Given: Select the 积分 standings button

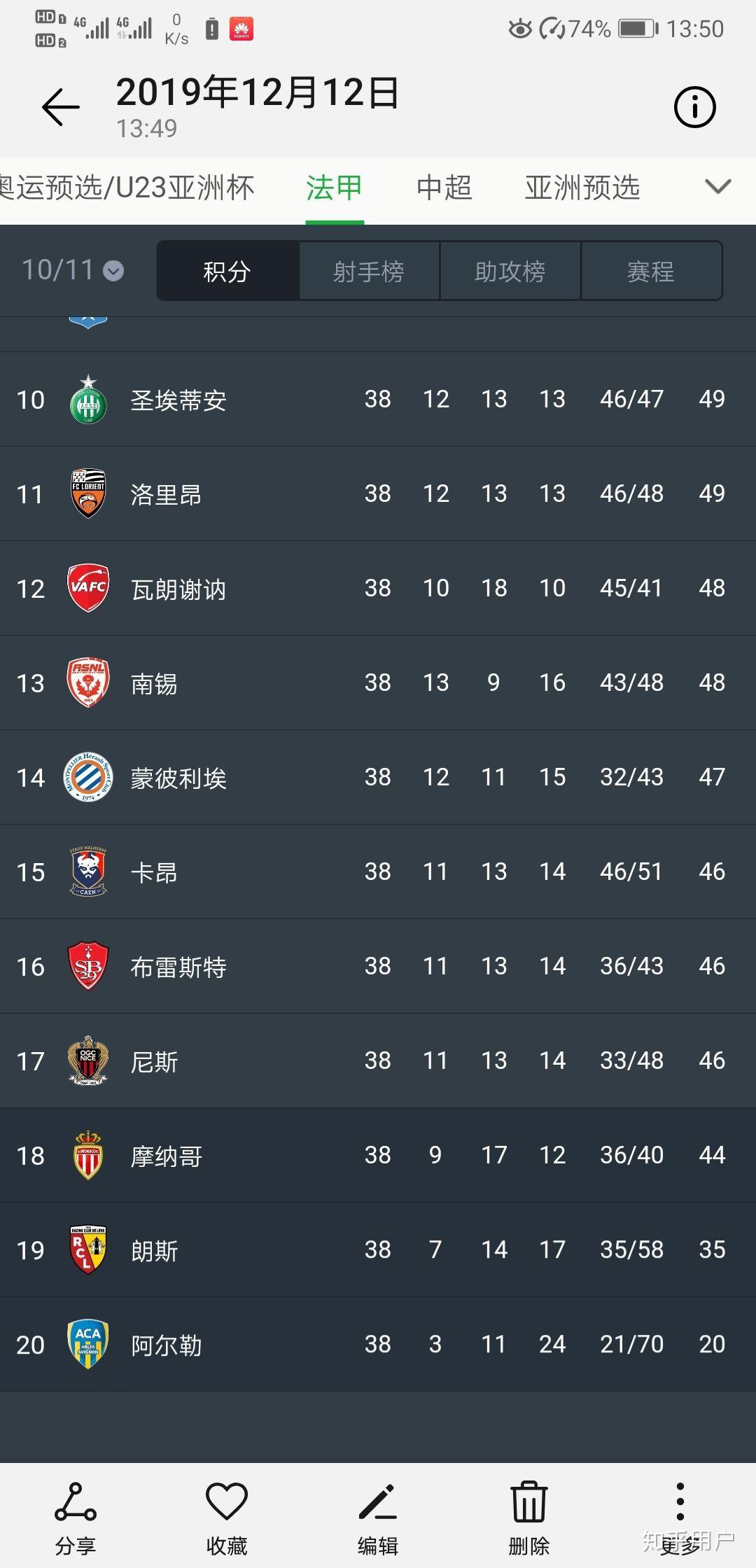Looking at the screenshot, I should click(x=227, y=271).
